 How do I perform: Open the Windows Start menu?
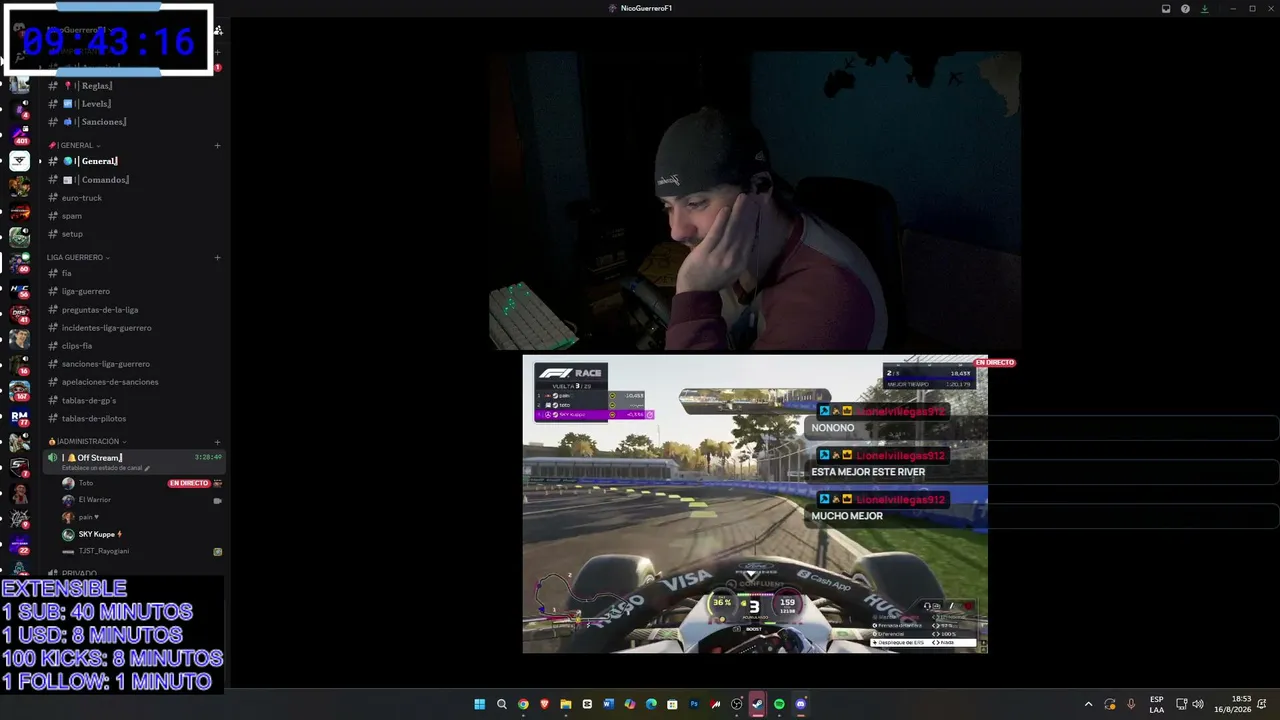pos(479,704)
